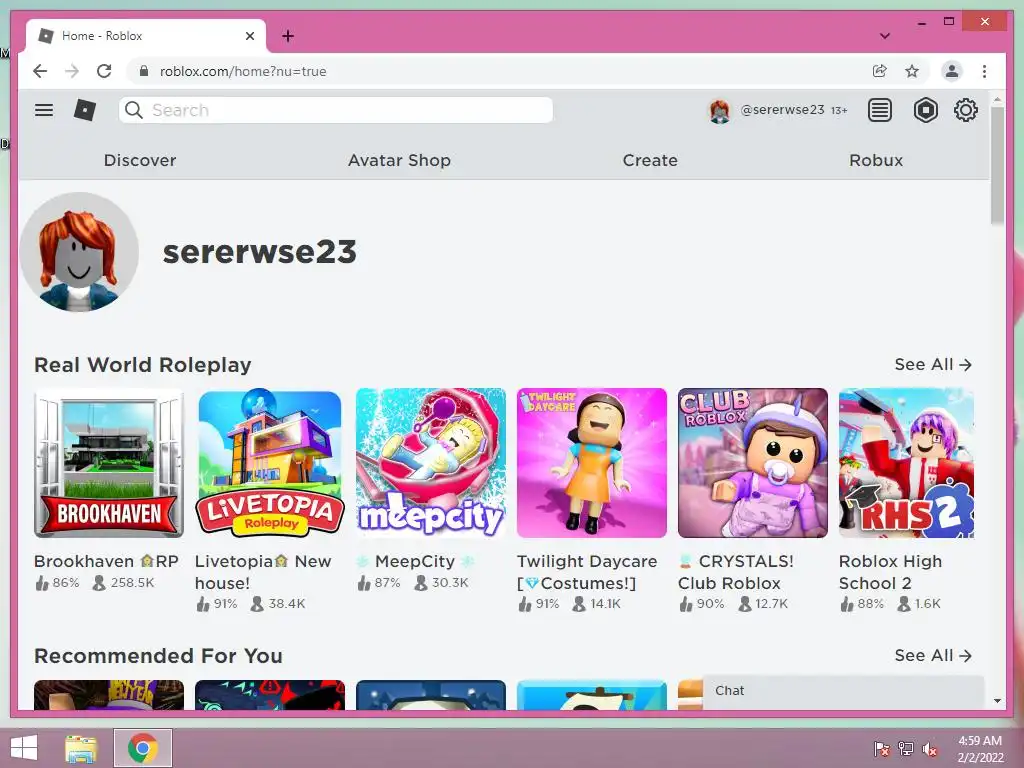Open the MeepCity game thumbnail
The height and width of the screenshot is (768, 1024).
point(431,463)
